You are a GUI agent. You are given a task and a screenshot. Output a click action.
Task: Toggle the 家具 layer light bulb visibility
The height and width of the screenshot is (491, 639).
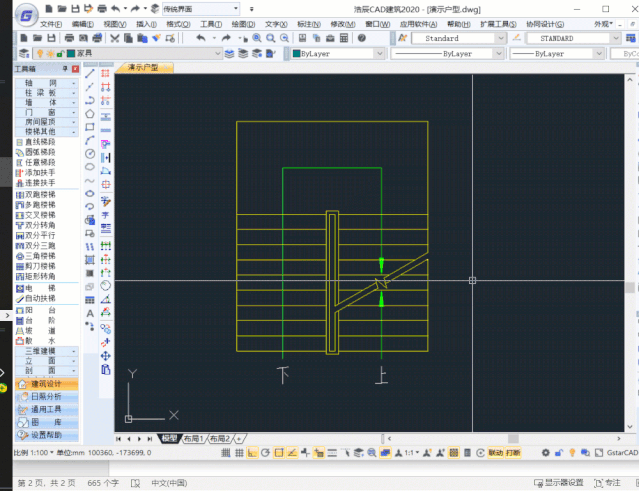tap(40, 53)
